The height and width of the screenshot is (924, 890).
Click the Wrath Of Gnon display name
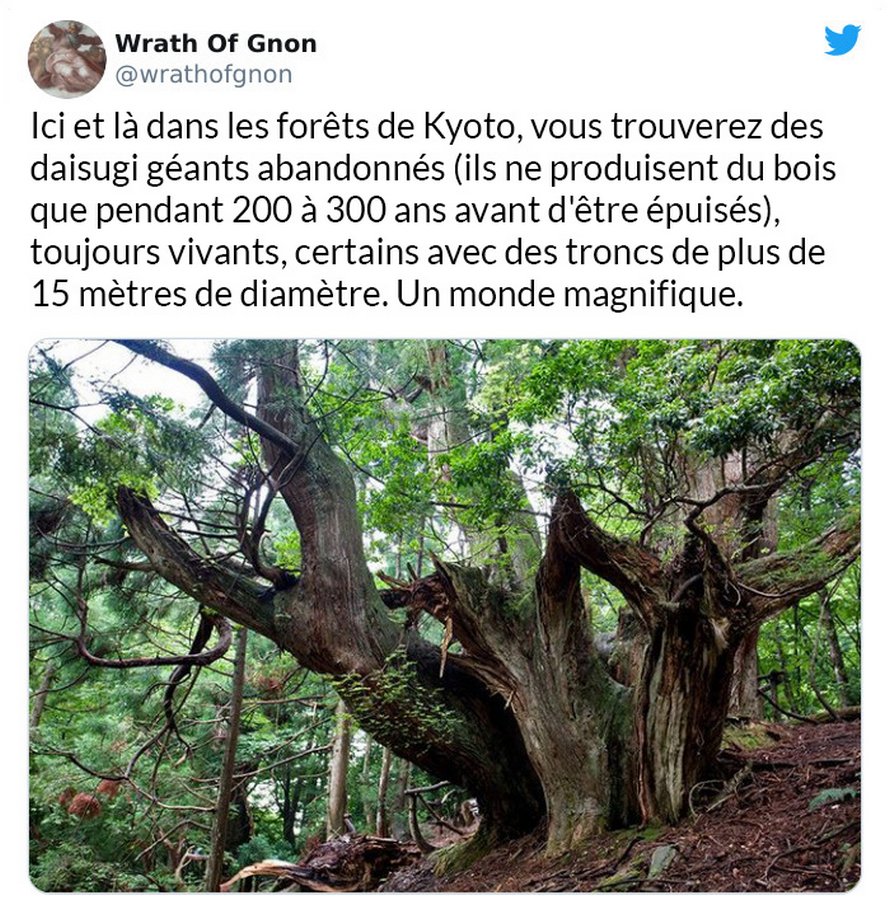point(216,44)
